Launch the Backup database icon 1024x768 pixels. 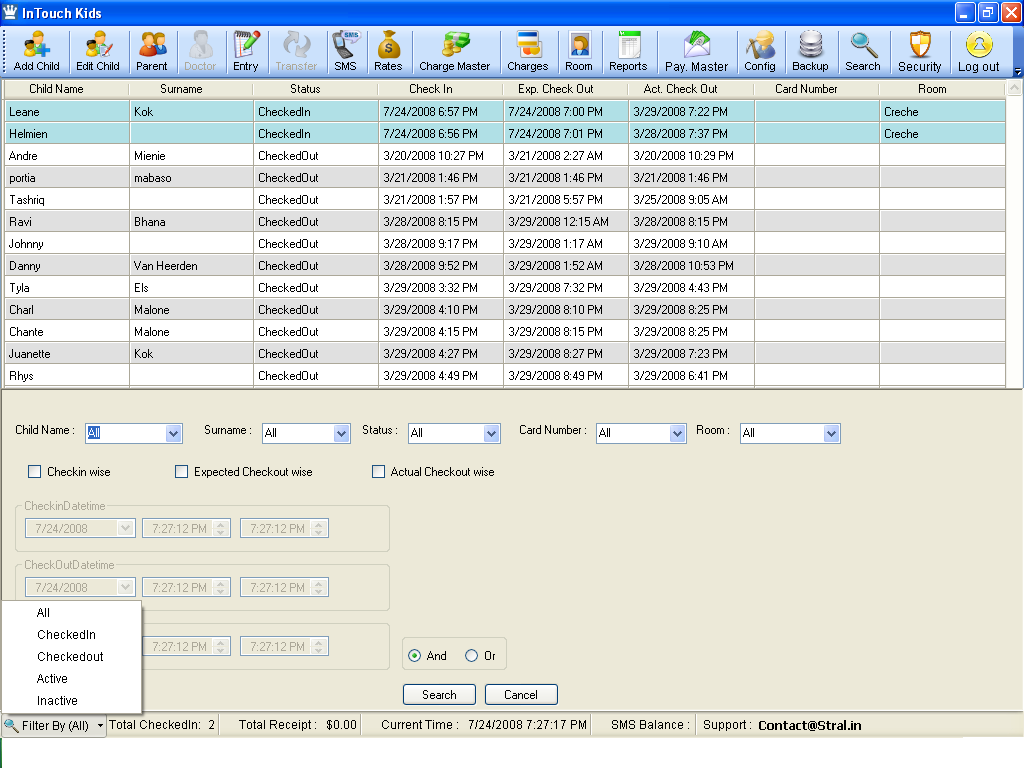(810, 51)
